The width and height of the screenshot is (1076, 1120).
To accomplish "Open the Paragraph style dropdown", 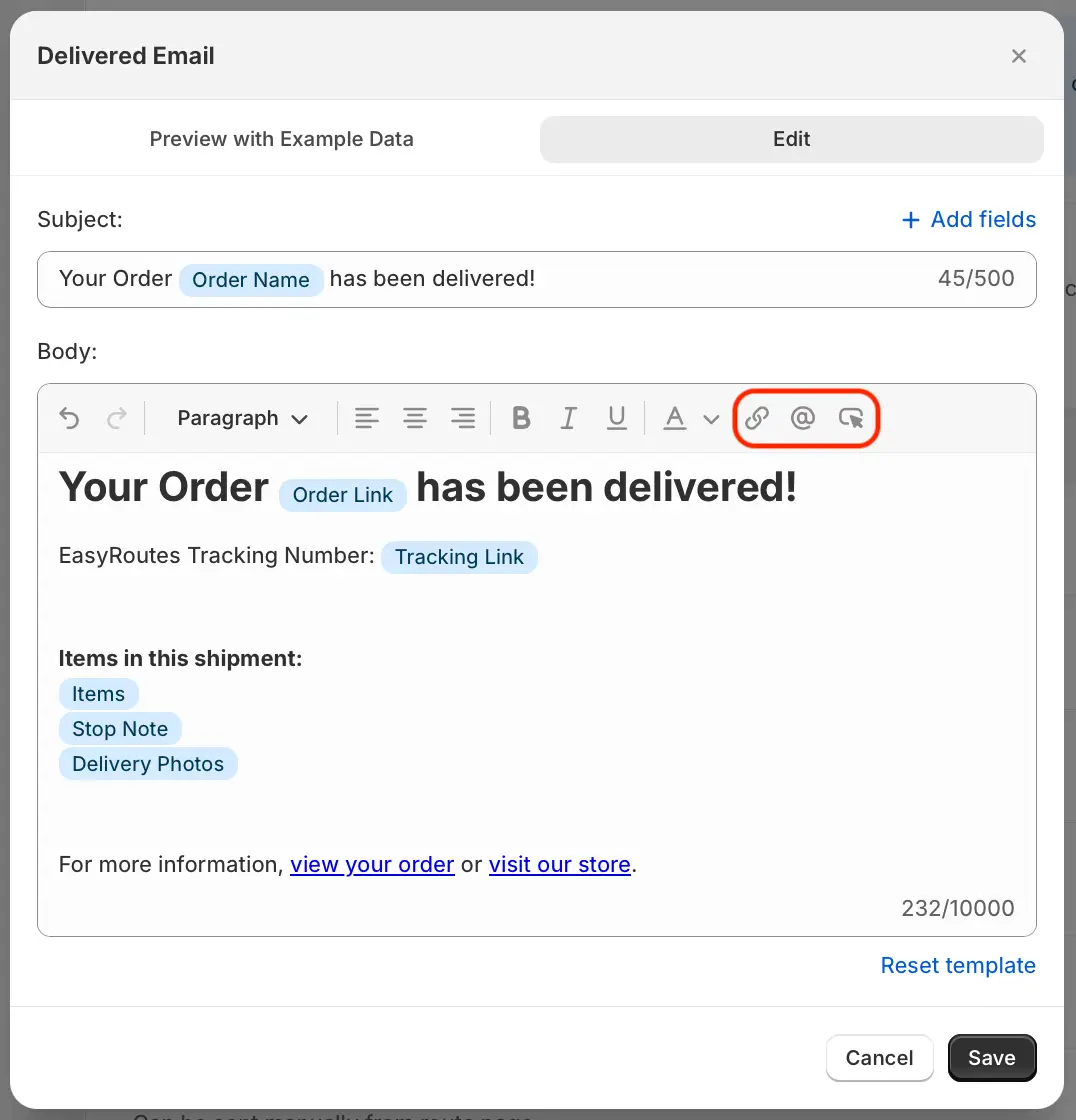I will pyautogui.click(x=242, y=419).
